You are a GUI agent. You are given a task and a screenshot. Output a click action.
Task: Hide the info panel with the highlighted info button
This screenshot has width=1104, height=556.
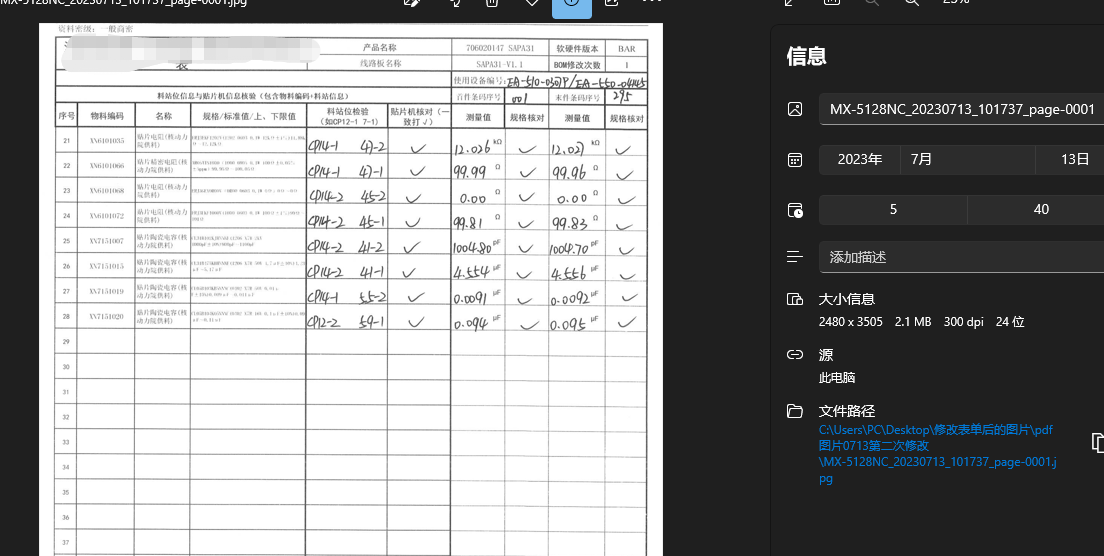(x=572, y=4)
